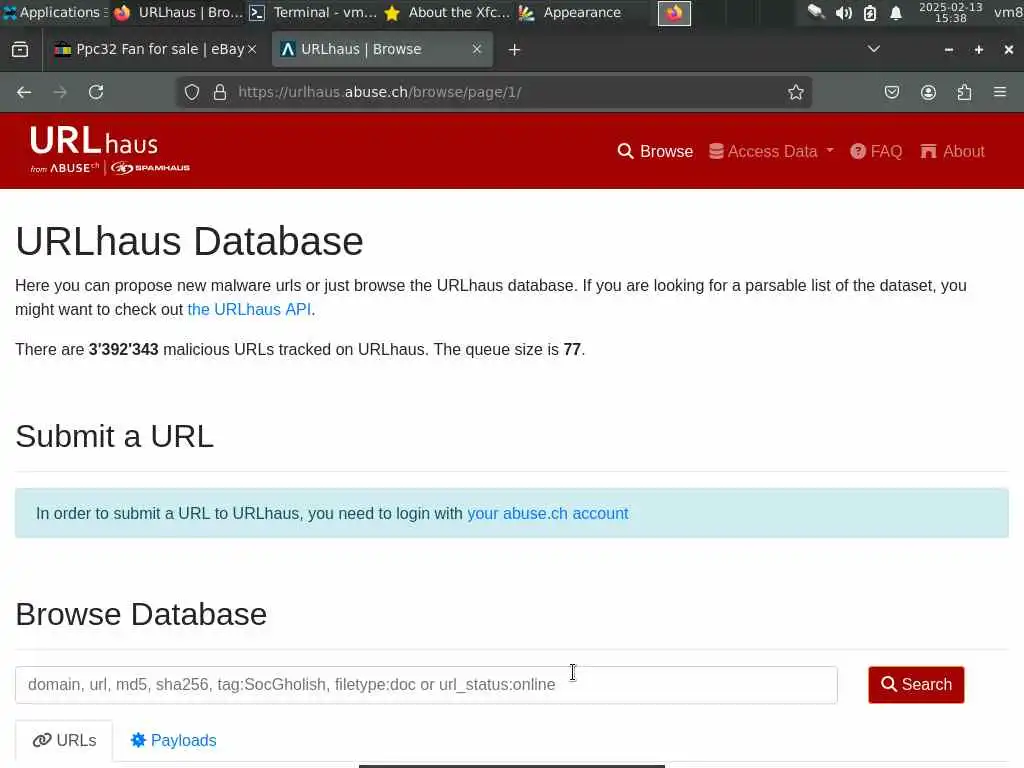Bookmark this page with the star

tap(795, 92)
